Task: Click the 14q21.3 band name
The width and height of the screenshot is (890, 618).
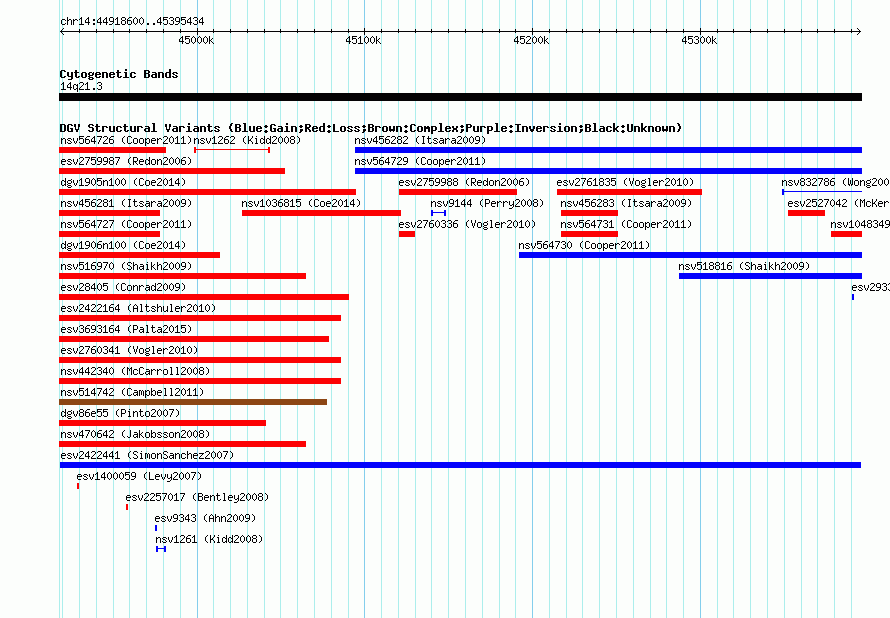Action: [x=81, y=86]
